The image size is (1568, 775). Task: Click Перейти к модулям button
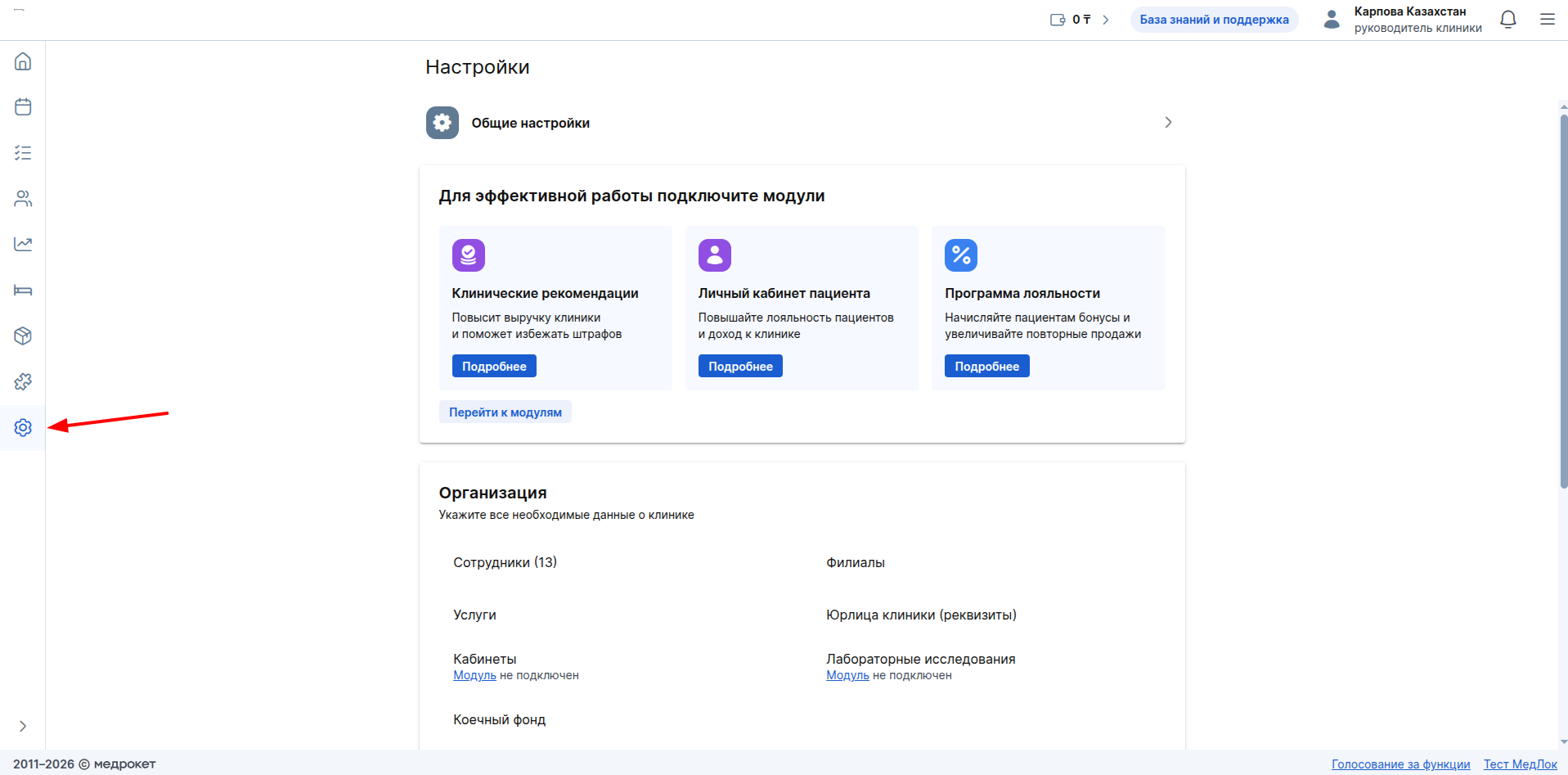pyautogui.click(x=505, y=412)
